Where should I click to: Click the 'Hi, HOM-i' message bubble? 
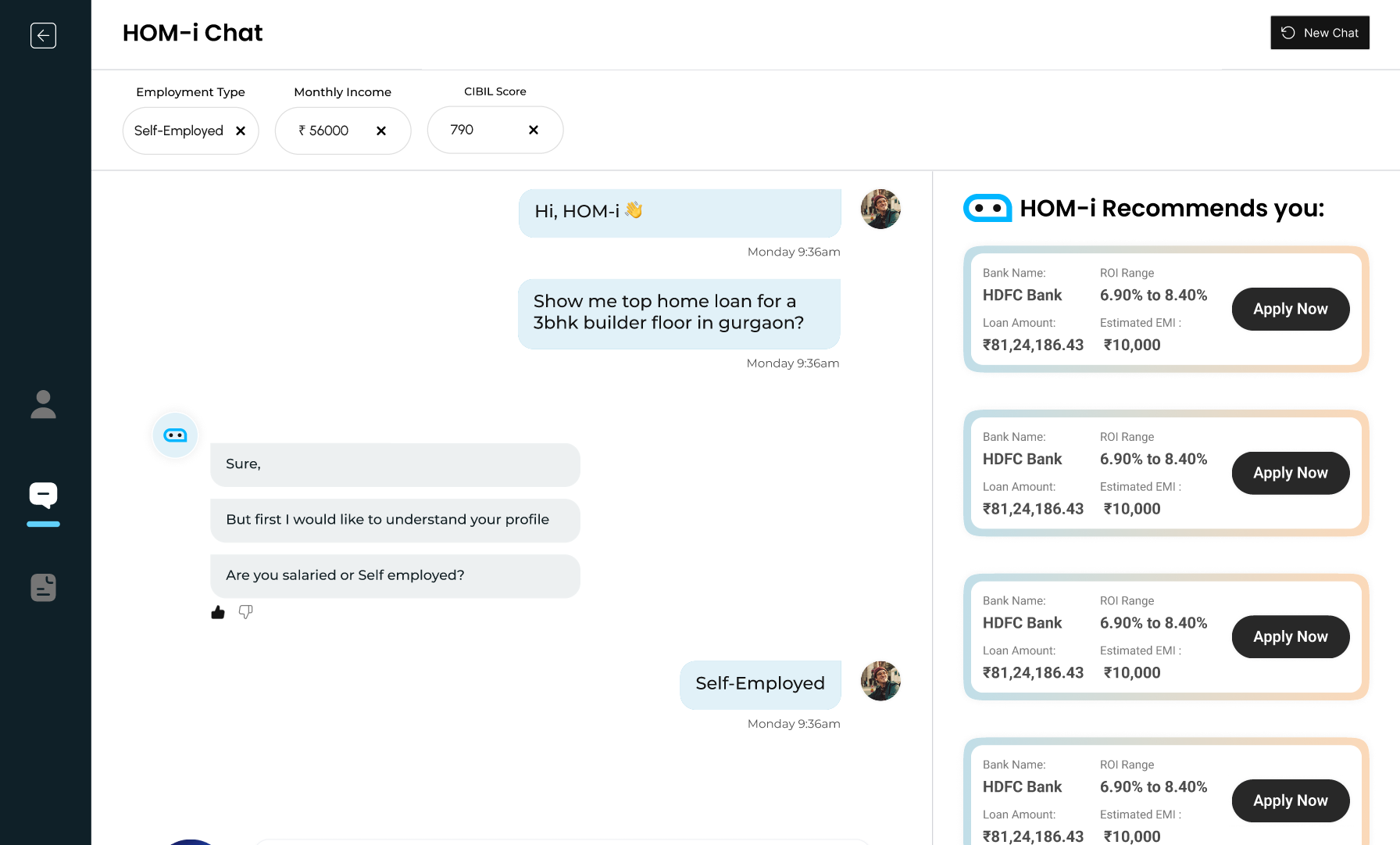(x=680, y=213)
